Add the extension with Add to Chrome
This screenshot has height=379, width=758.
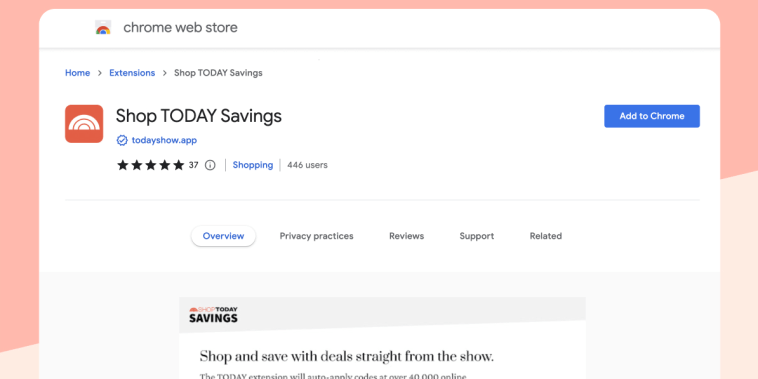click(652, 116)
